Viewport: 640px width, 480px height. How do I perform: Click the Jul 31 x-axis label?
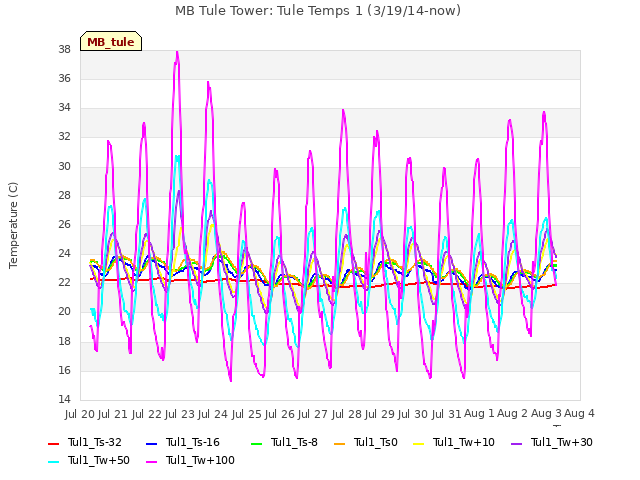447,414
